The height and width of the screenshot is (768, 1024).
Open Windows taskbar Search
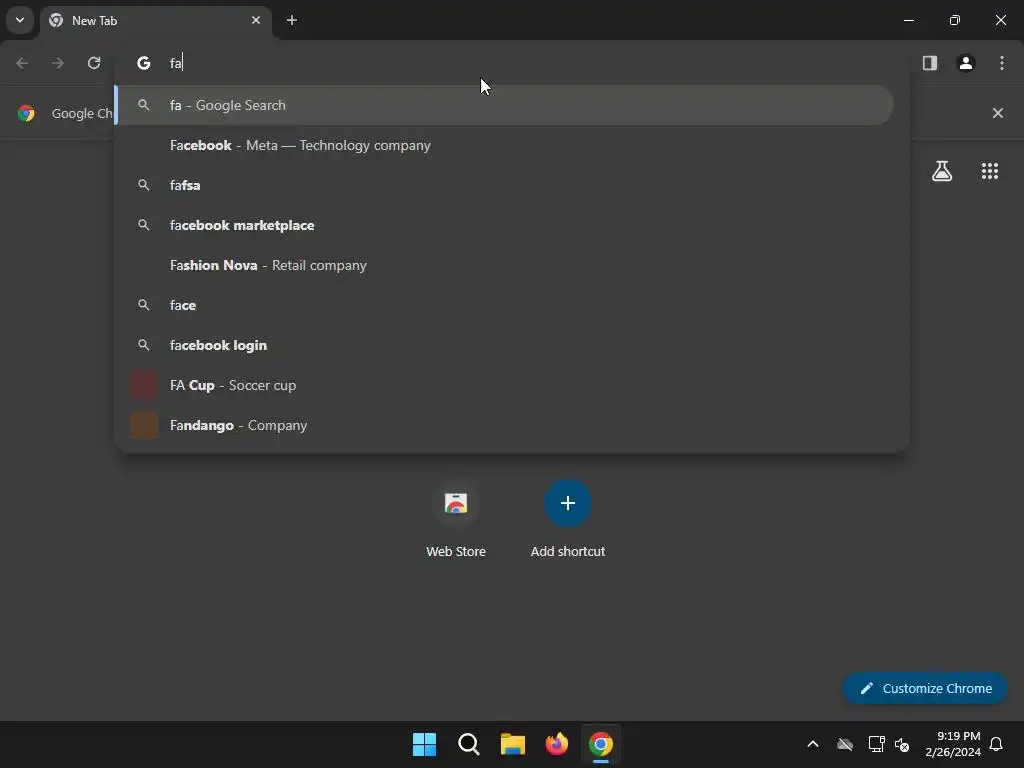point(468,744)
